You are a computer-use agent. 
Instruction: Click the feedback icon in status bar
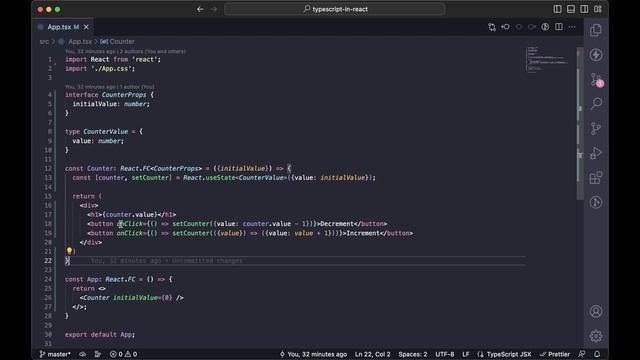(x=582, y=354)
